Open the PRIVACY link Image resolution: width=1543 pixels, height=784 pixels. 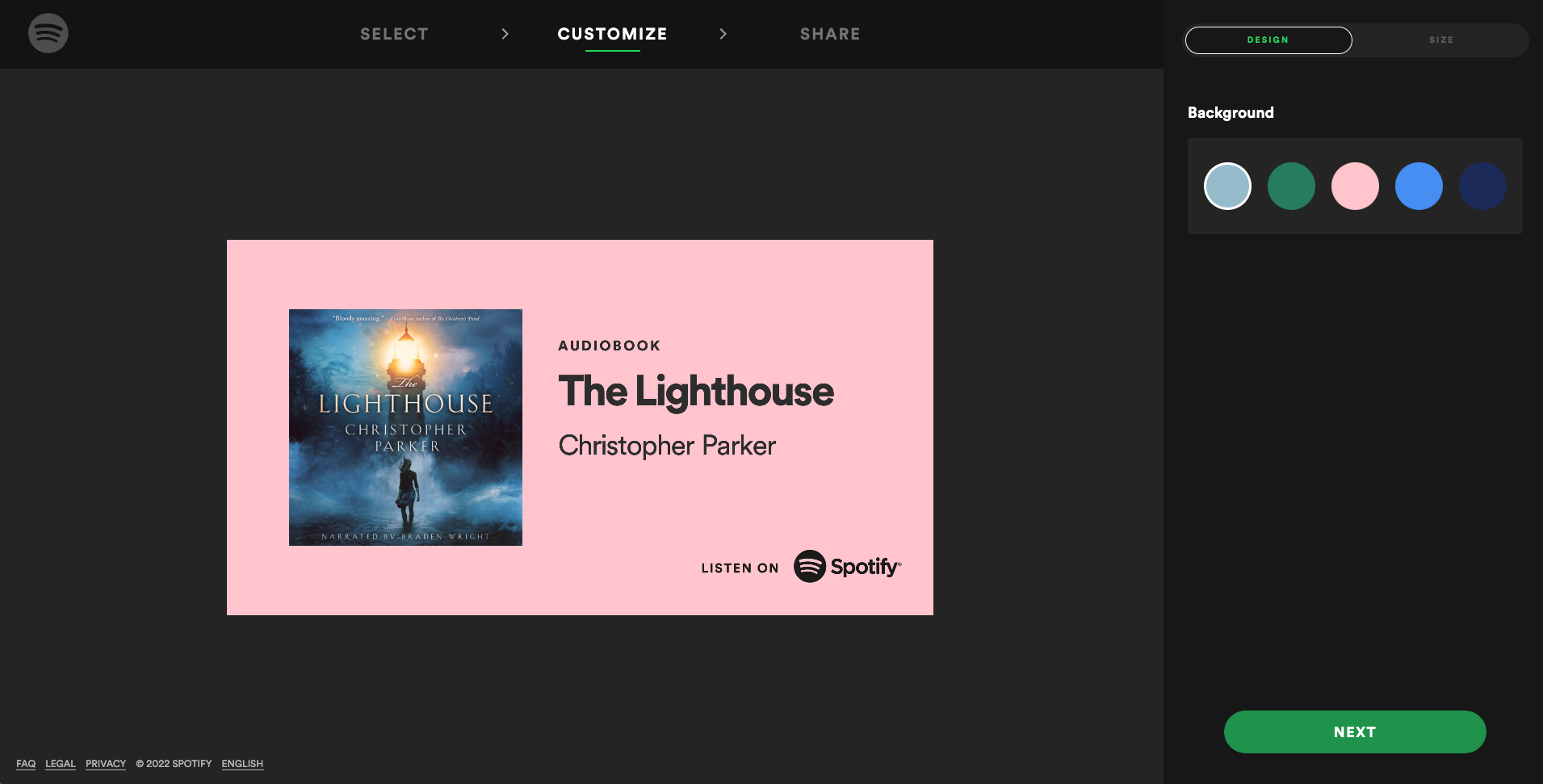pyautogui.click(x=106, y=764)
